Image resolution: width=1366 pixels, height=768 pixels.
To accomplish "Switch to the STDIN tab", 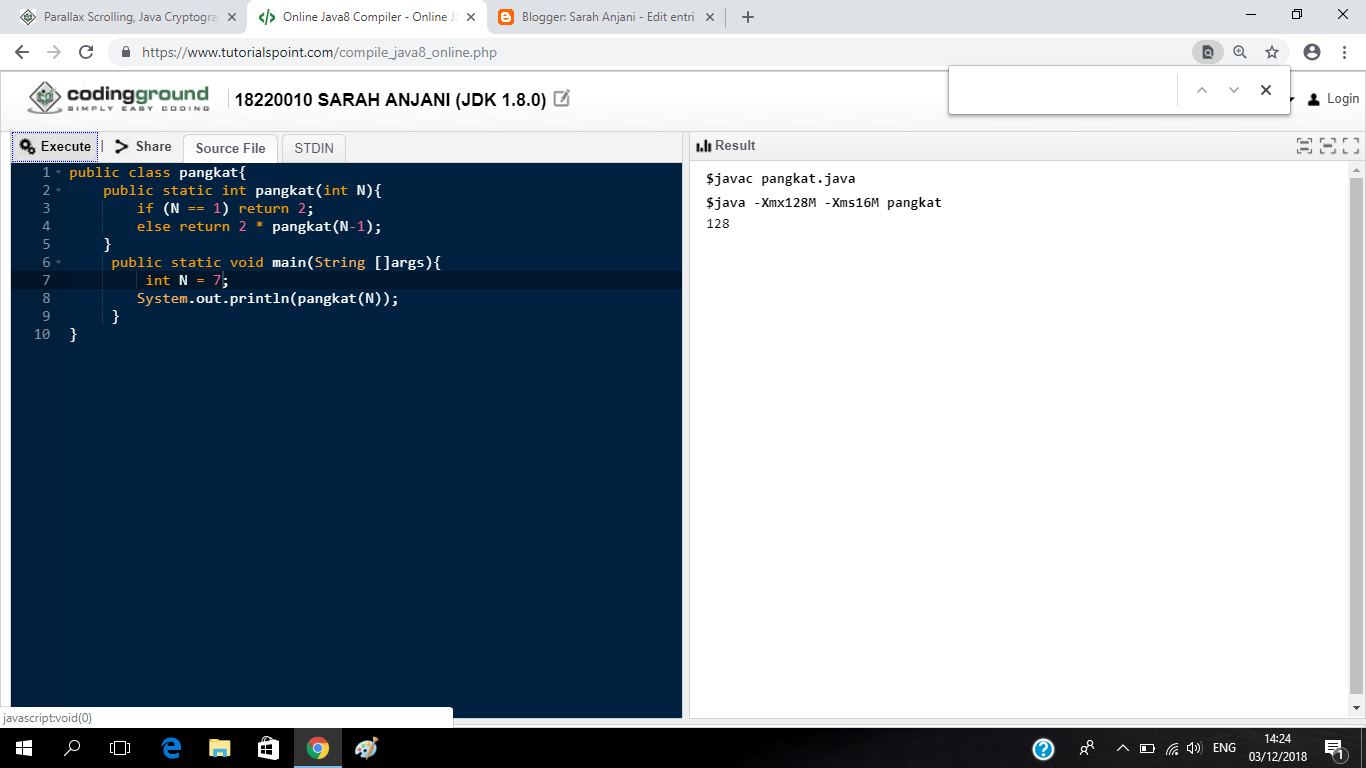I will point(313,147).
